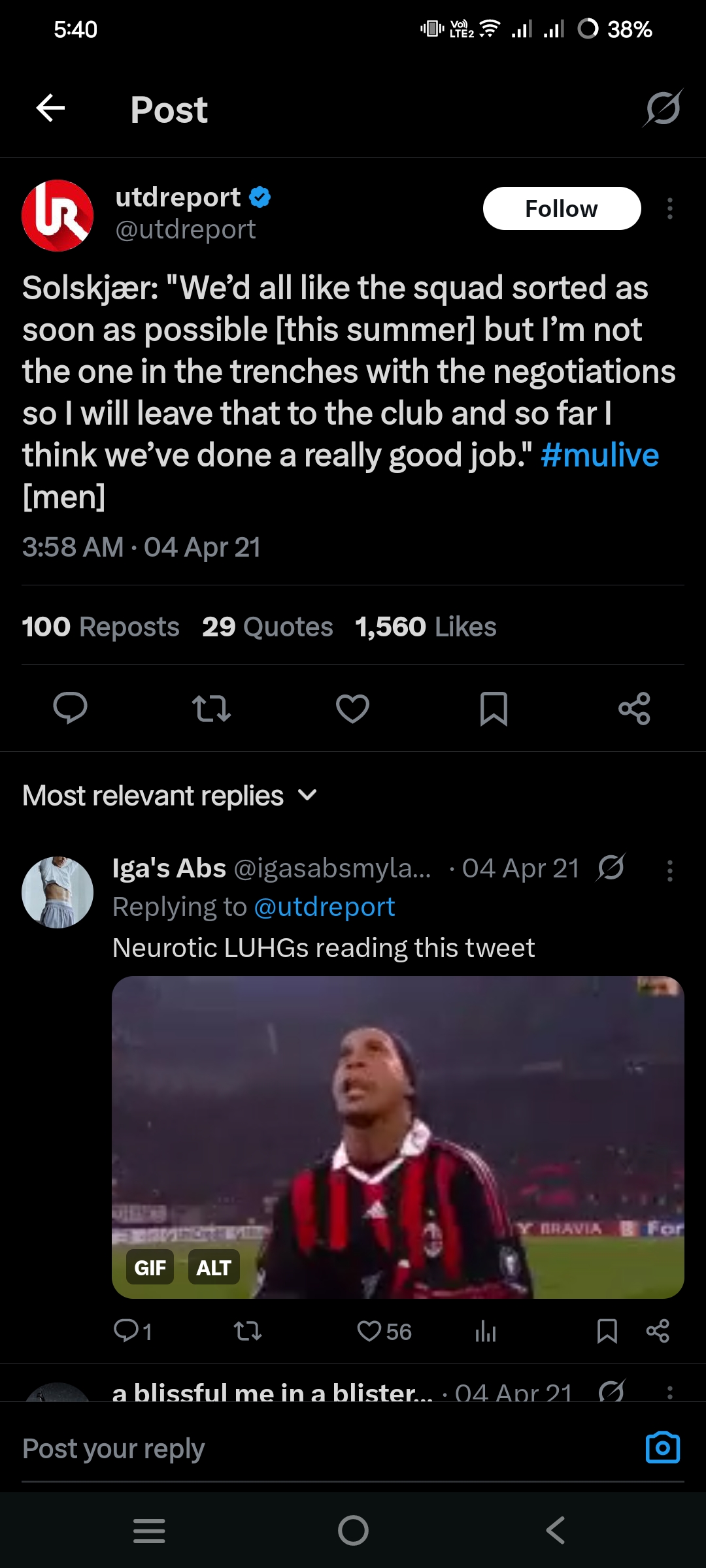Image resolution: width=706 pixels, height=1568 pixels.
Task: Show ALT text for the reply GIF
Action: click(x=214, y=1267)
